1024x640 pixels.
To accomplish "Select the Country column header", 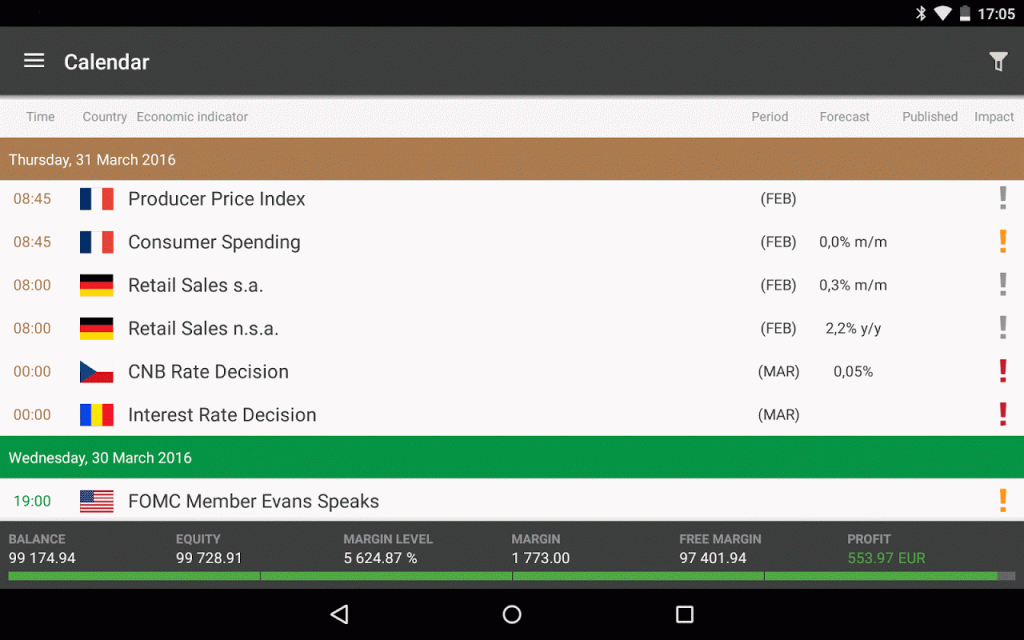I will [104, 116].
